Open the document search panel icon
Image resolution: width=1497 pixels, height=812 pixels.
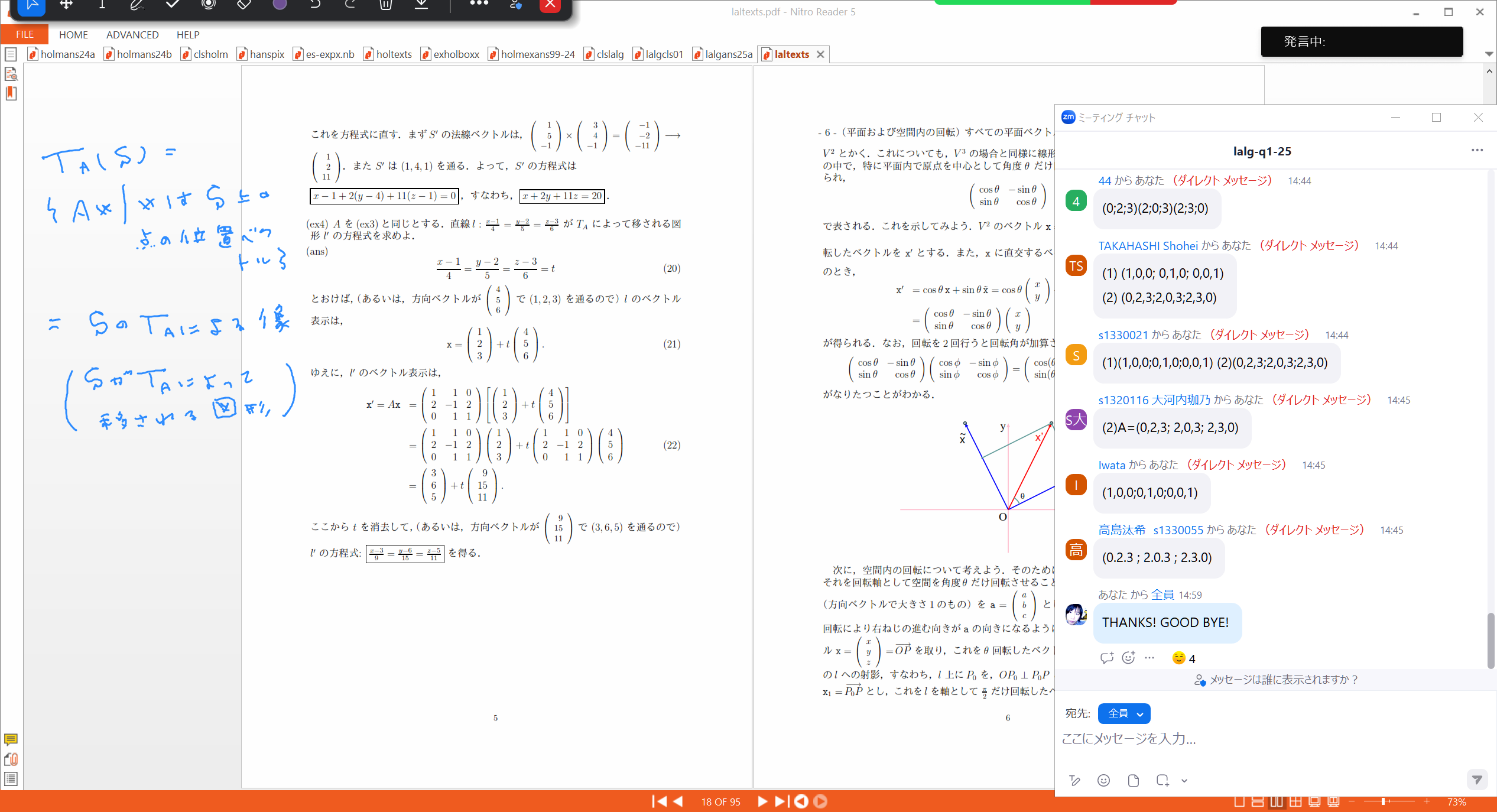(x=11, y=74)
